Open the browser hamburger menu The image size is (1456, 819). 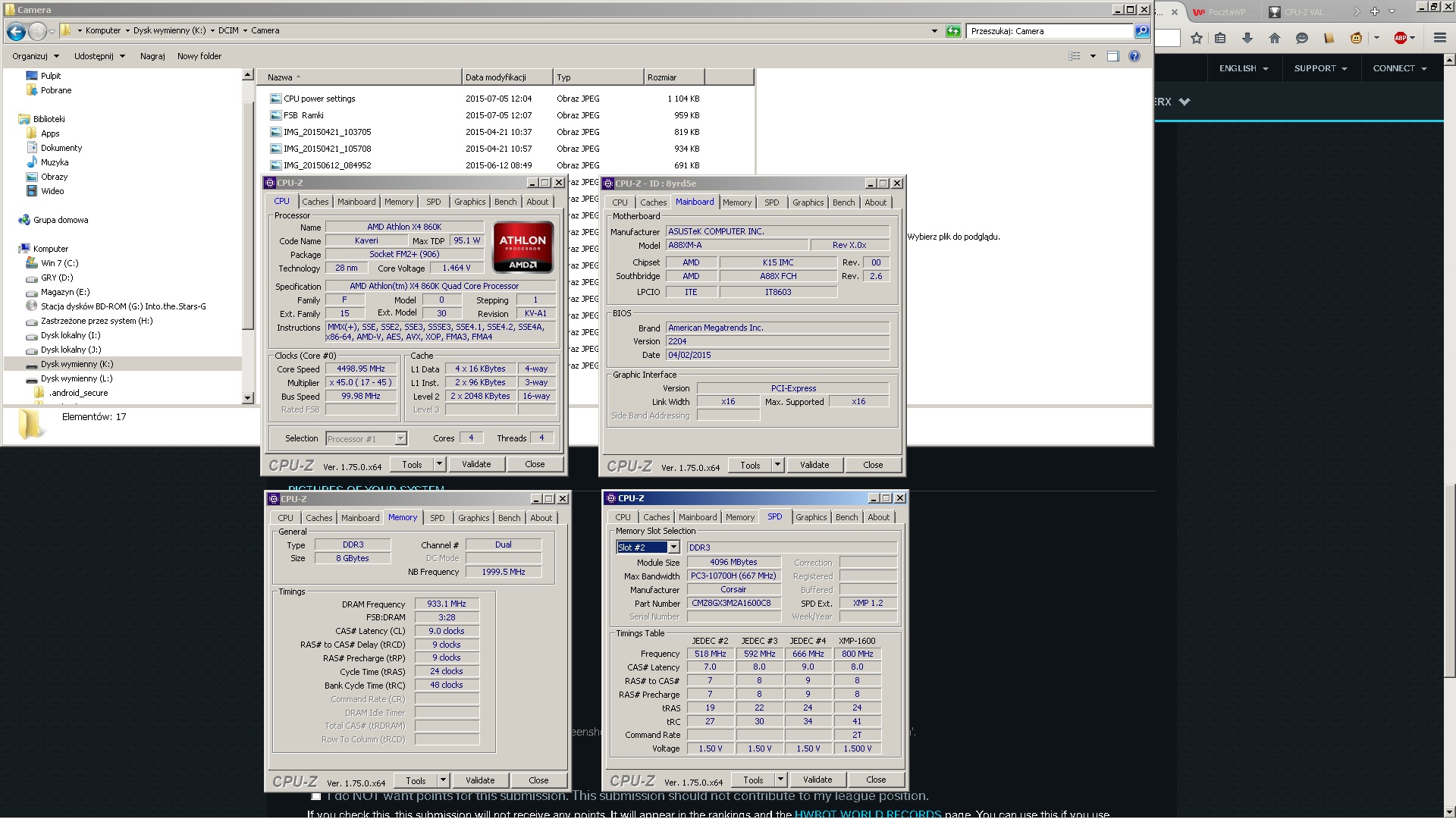1440,38
